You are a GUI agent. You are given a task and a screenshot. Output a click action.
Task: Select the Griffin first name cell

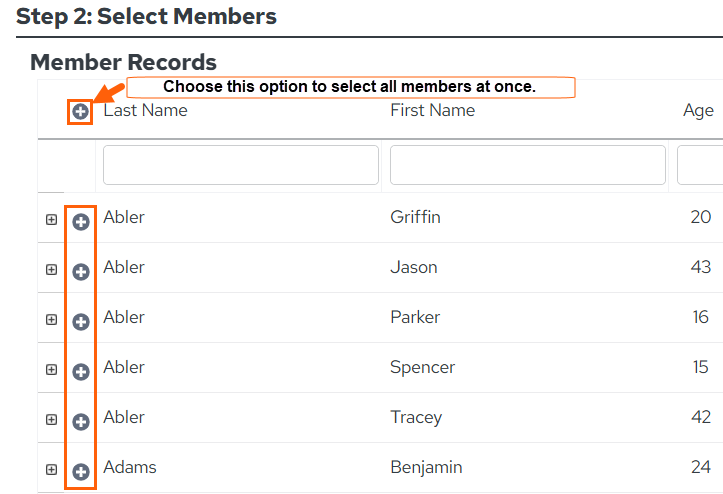[x=415, y=217]
